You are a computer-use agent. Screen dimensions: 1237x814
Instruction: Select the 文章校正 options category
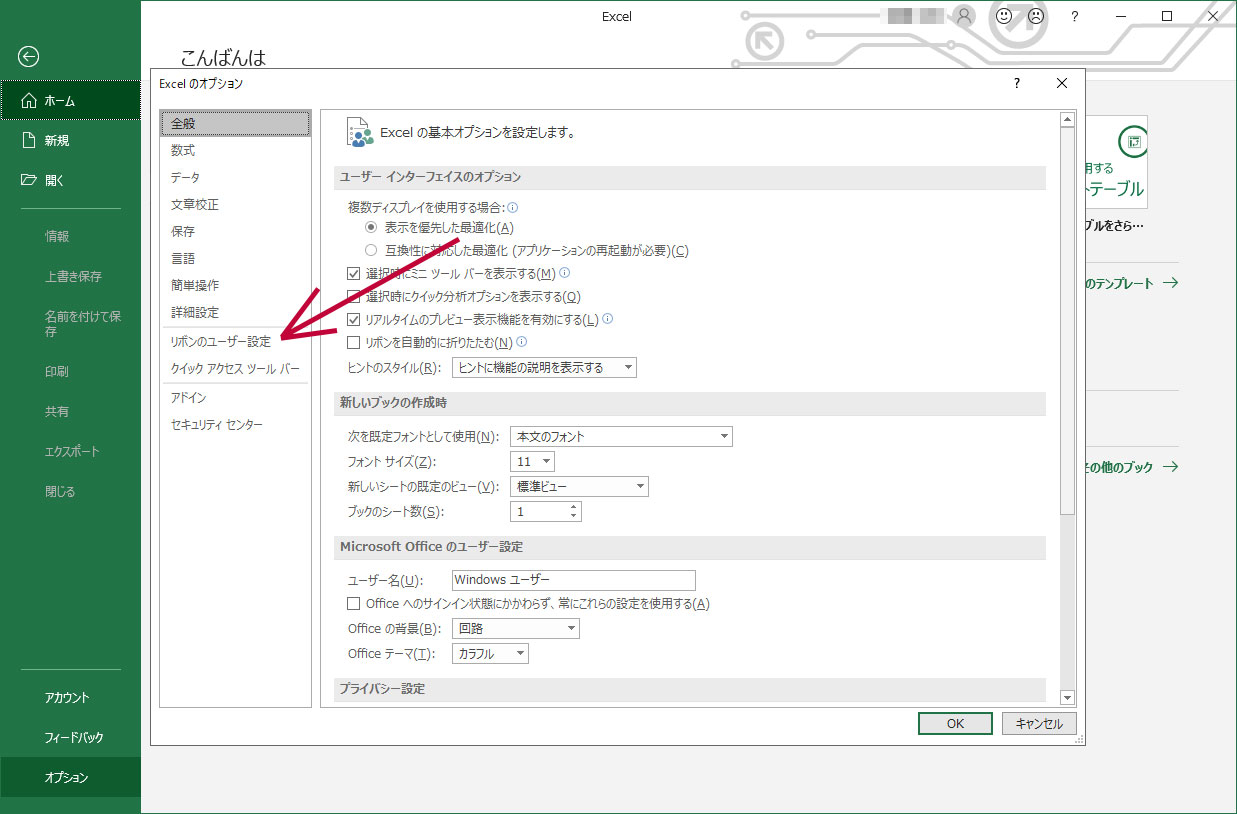coord(235,205)
